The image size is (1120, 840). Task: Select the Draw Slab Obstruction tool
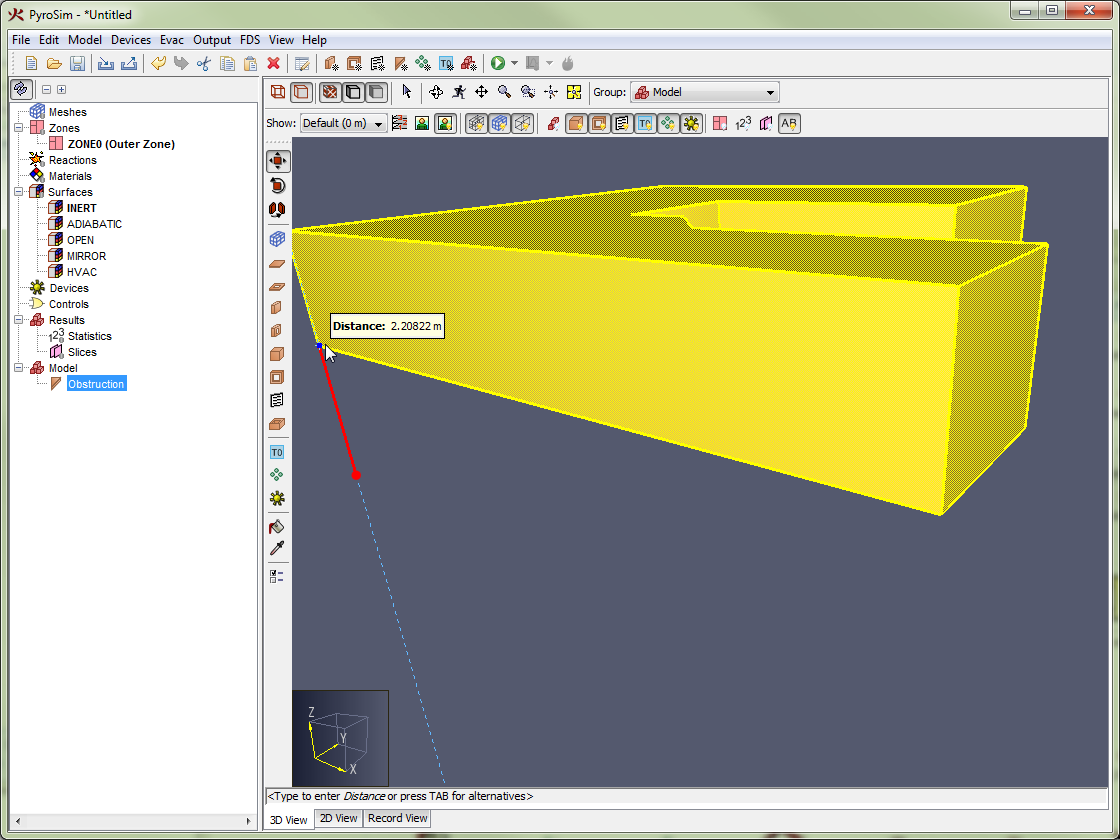tap(277, 264)
